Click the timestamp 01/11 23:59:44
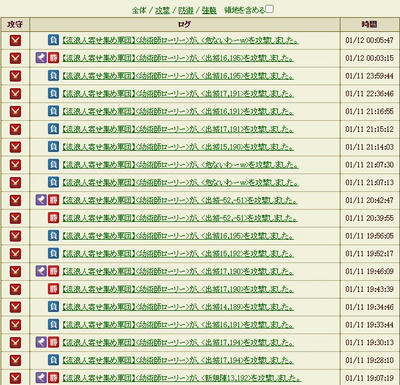Viewport: 400px width, 385px height. coord(369,76)
